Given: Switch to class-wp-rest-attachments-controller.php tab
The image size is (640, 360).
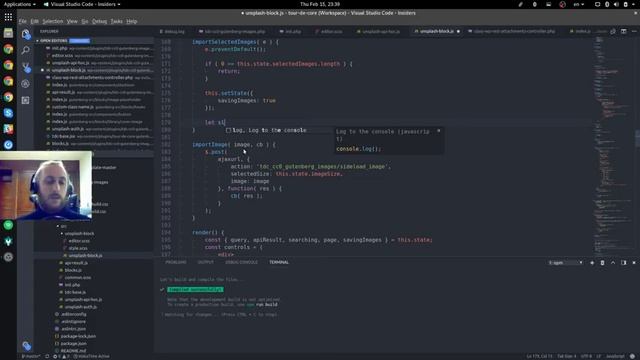Looking at the screenshot, I should tap(512, 31).
